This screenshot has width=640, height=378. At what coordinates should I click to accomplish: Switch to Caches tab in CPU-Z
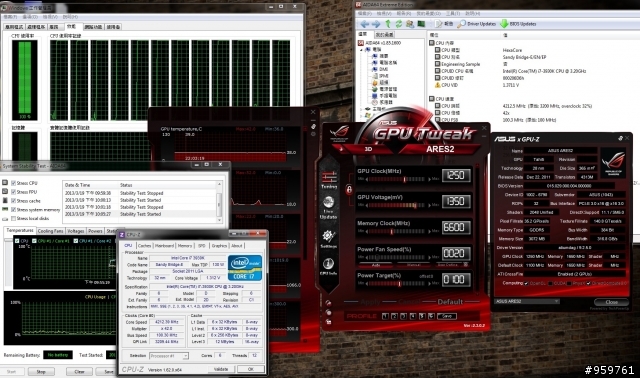point(144,245)
